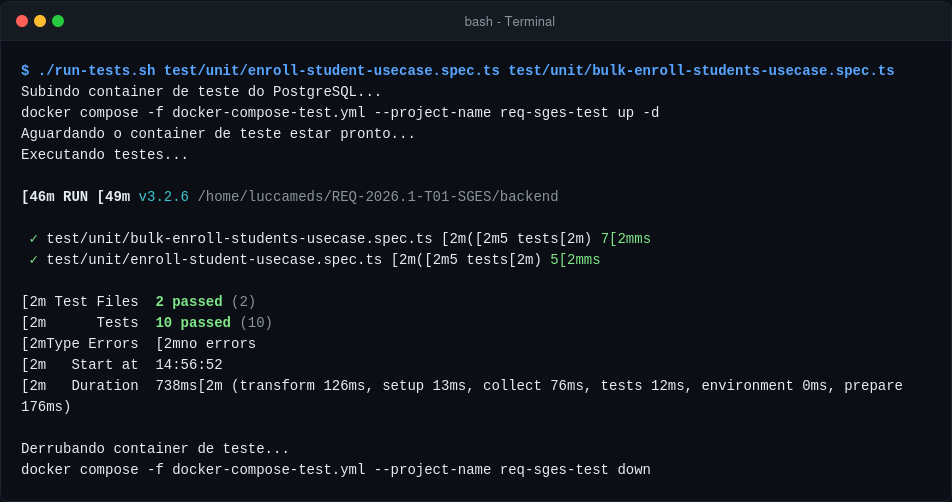Click the green checkmark beside bulk-enroll-students spec
Viewport: 952px width, 502px height.
pyautogui.click(x=33, y=239)
